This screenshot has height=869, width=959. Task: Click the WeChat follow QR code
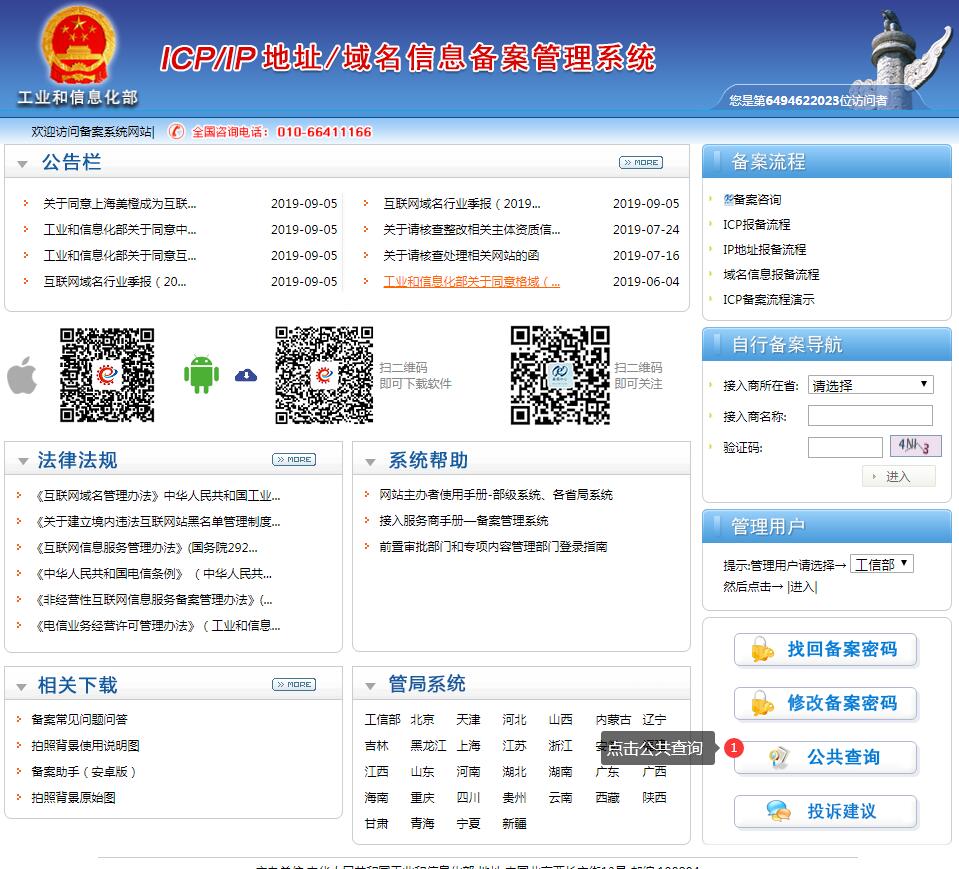point(560,375)
